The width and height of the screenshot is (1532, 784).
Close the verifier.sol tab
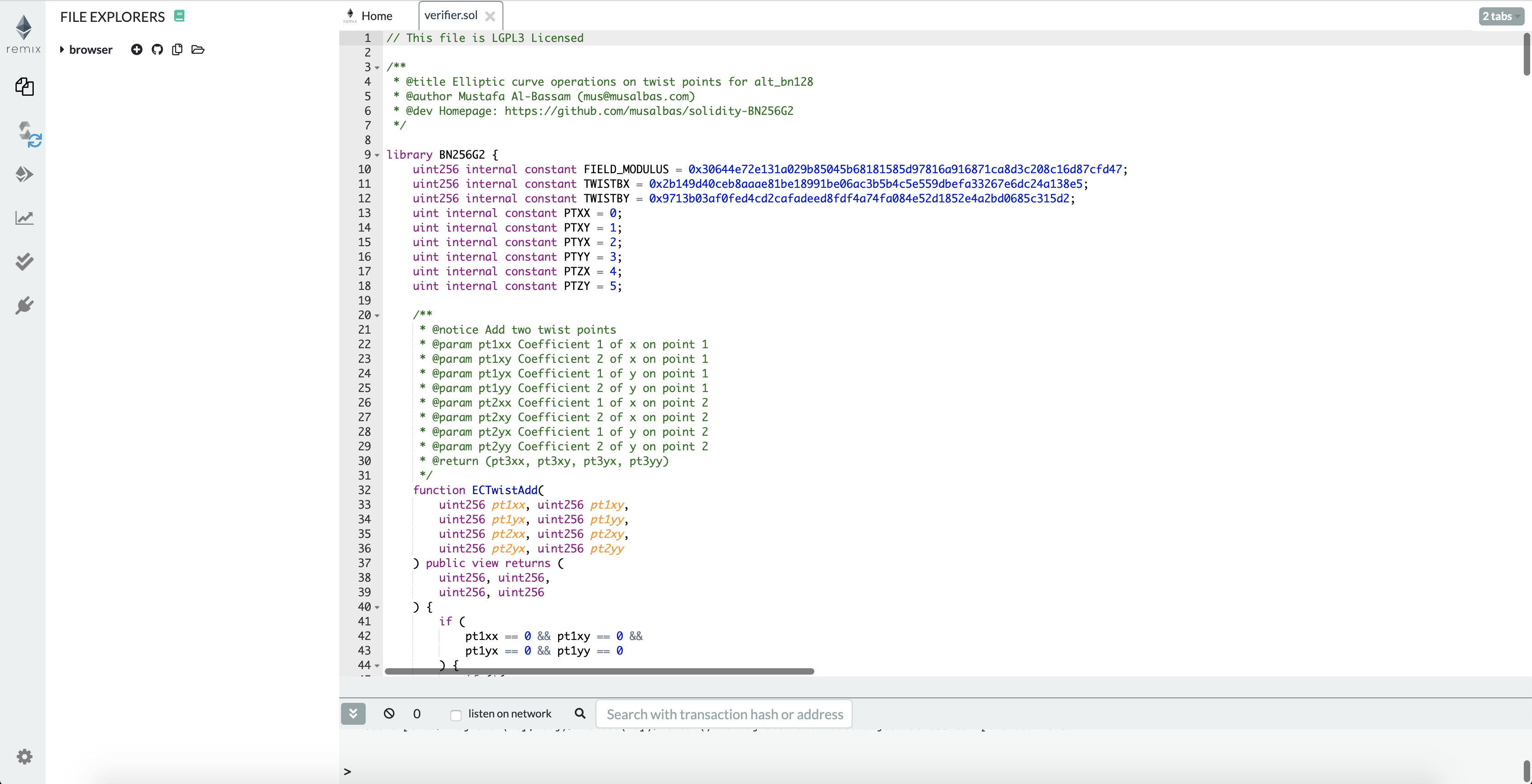click(490, 17)
